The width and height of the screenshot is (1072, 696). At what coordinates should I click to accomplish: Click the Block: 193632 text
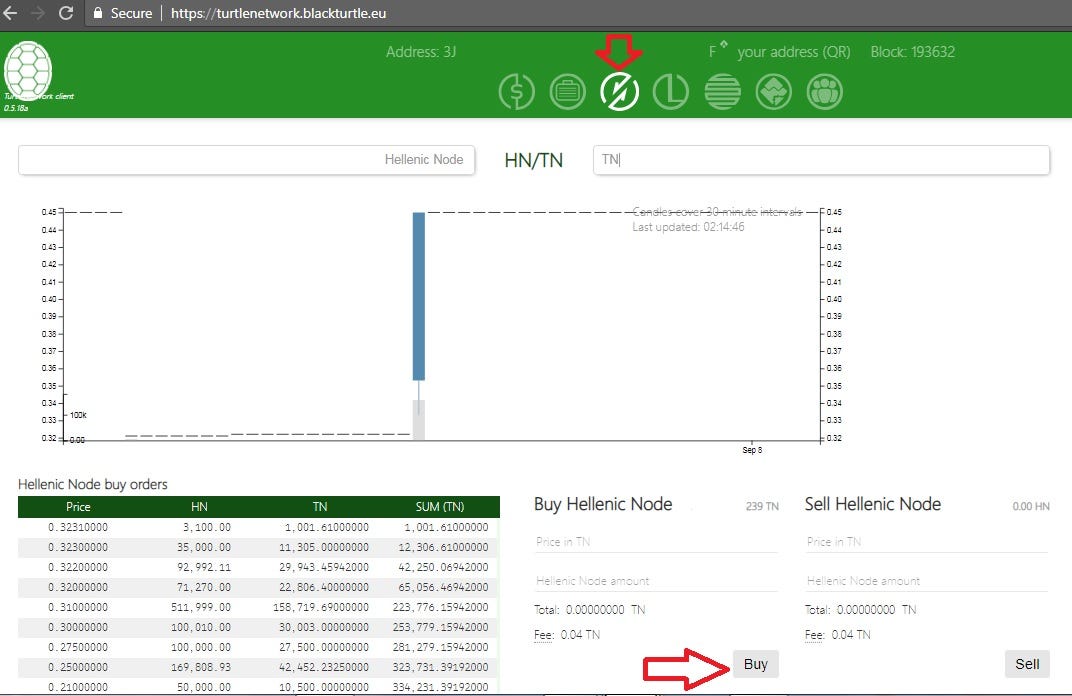pyautogui.click(x=912, y=52)
